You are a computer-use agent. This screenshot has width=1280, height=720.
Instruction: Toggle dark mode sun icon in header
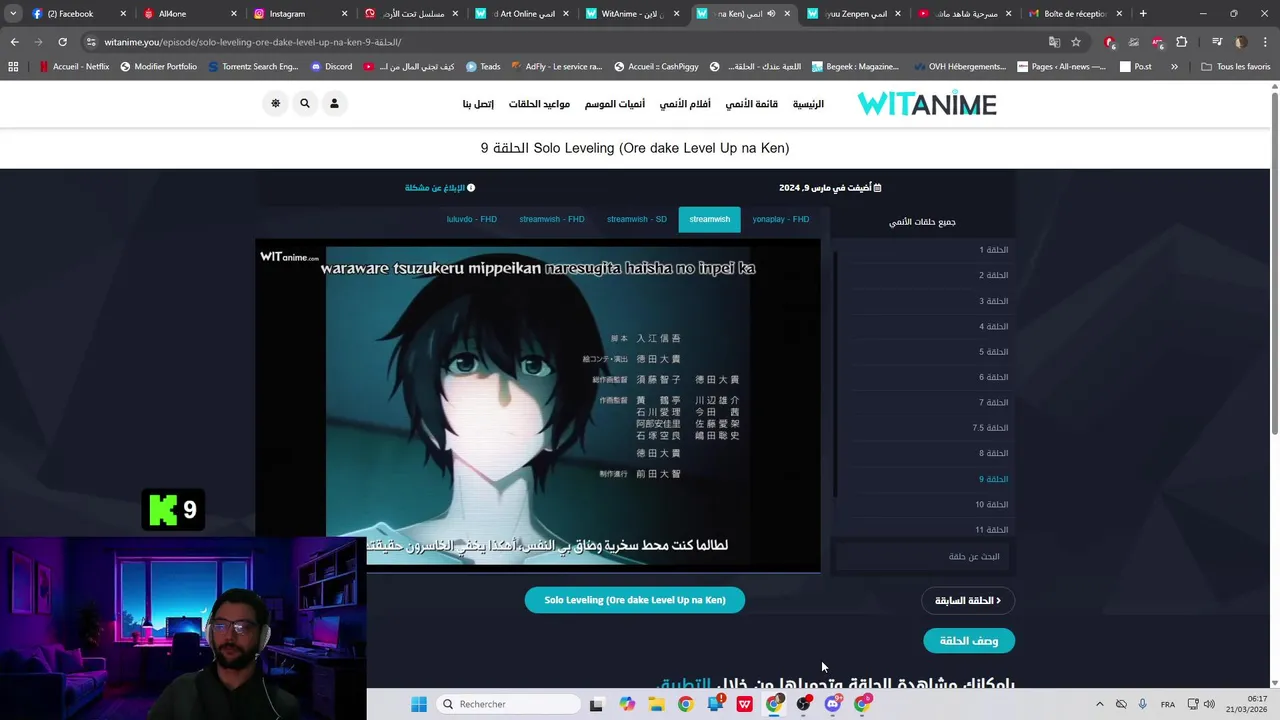point(275,103)
